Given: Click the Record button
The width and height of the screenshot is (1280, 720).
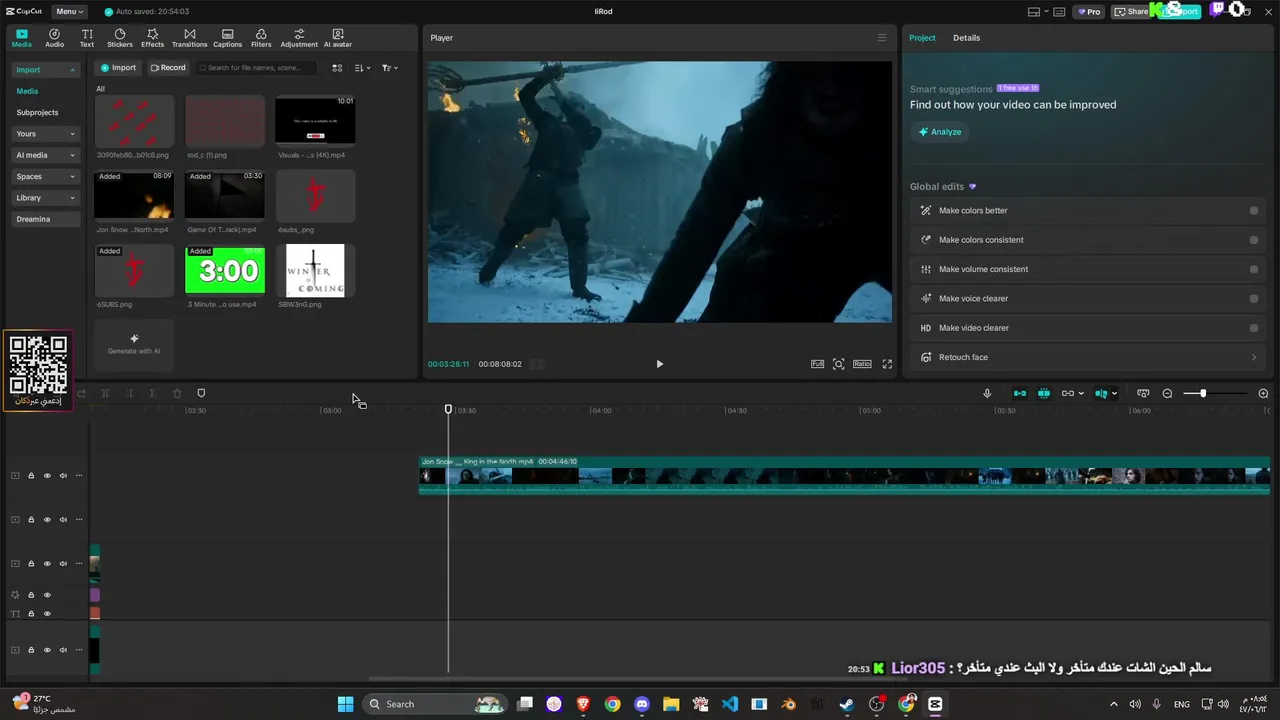Looking at the screenshot, I should tap(168, 68).
